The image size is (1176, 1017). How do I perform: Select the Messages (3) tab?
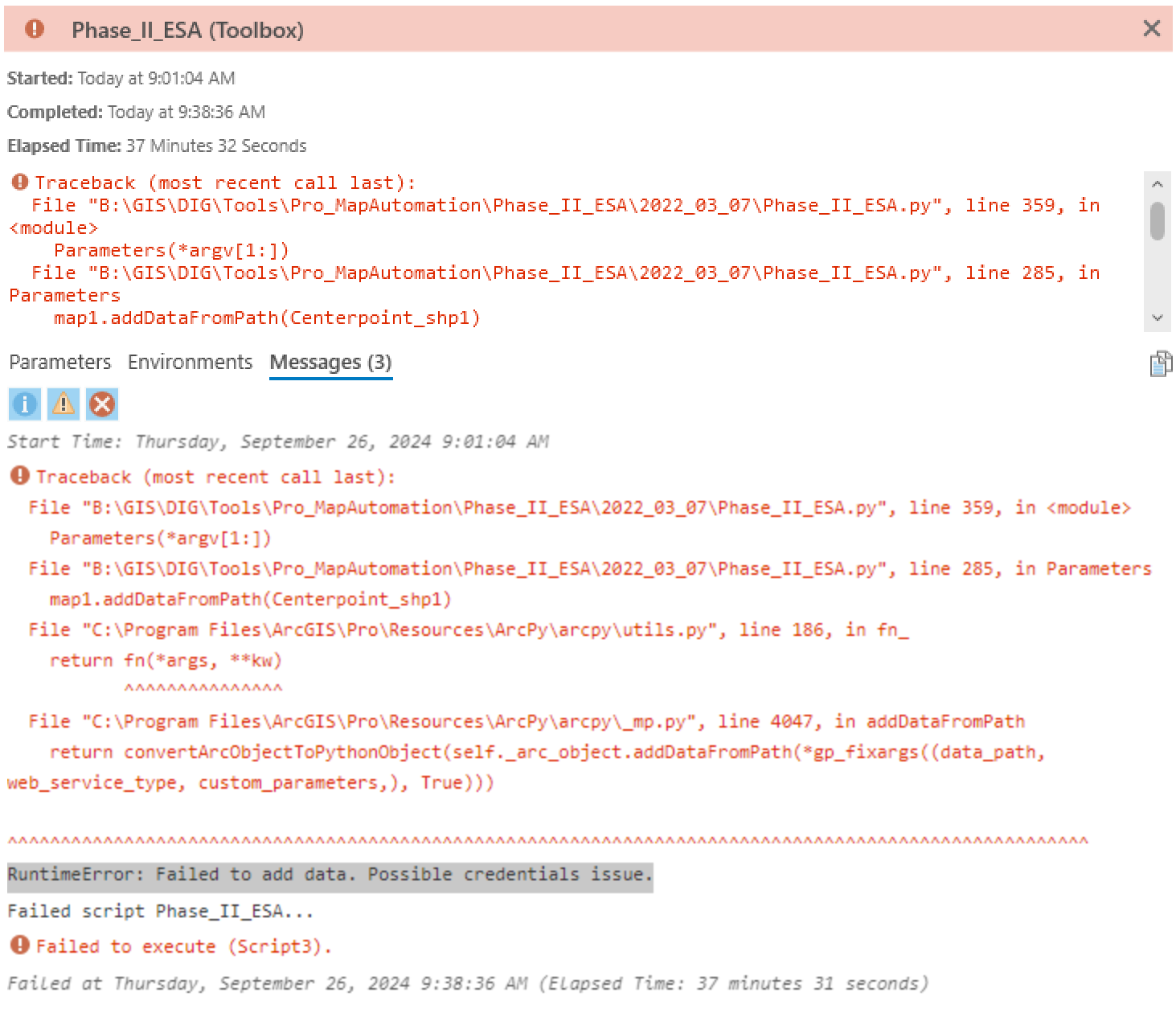tap(330, 363)
